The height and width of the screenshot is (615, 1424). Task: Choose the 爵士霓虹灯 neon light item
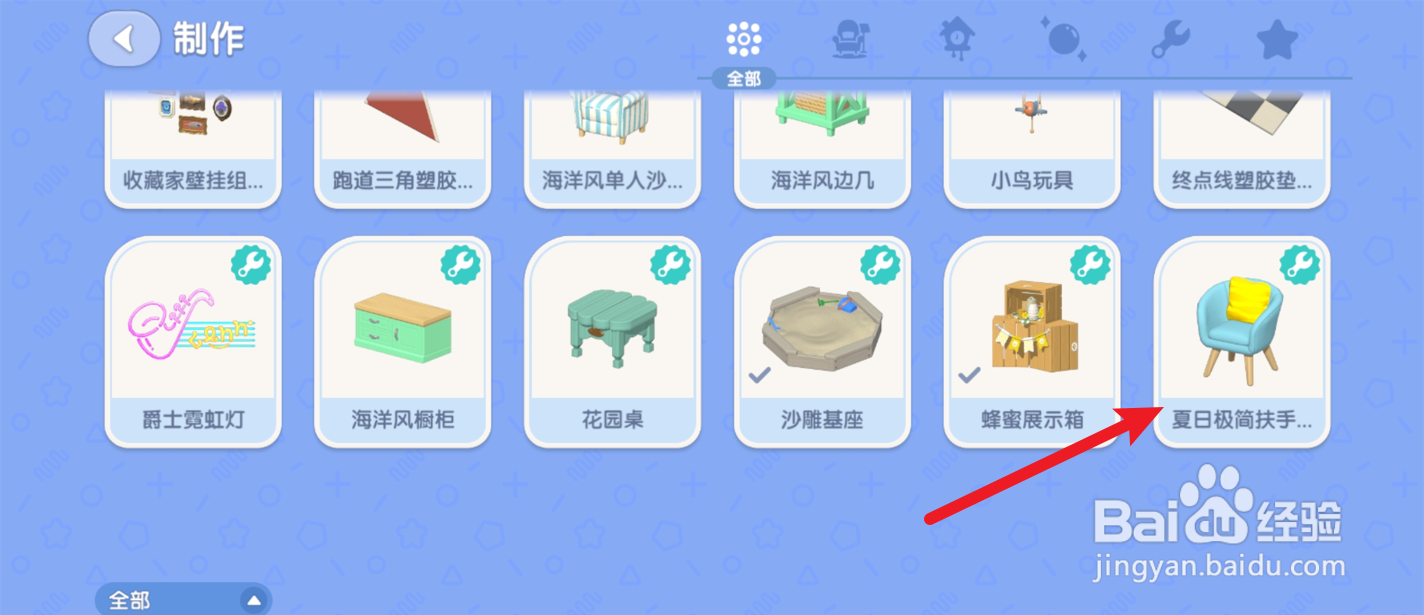[193, 341]
